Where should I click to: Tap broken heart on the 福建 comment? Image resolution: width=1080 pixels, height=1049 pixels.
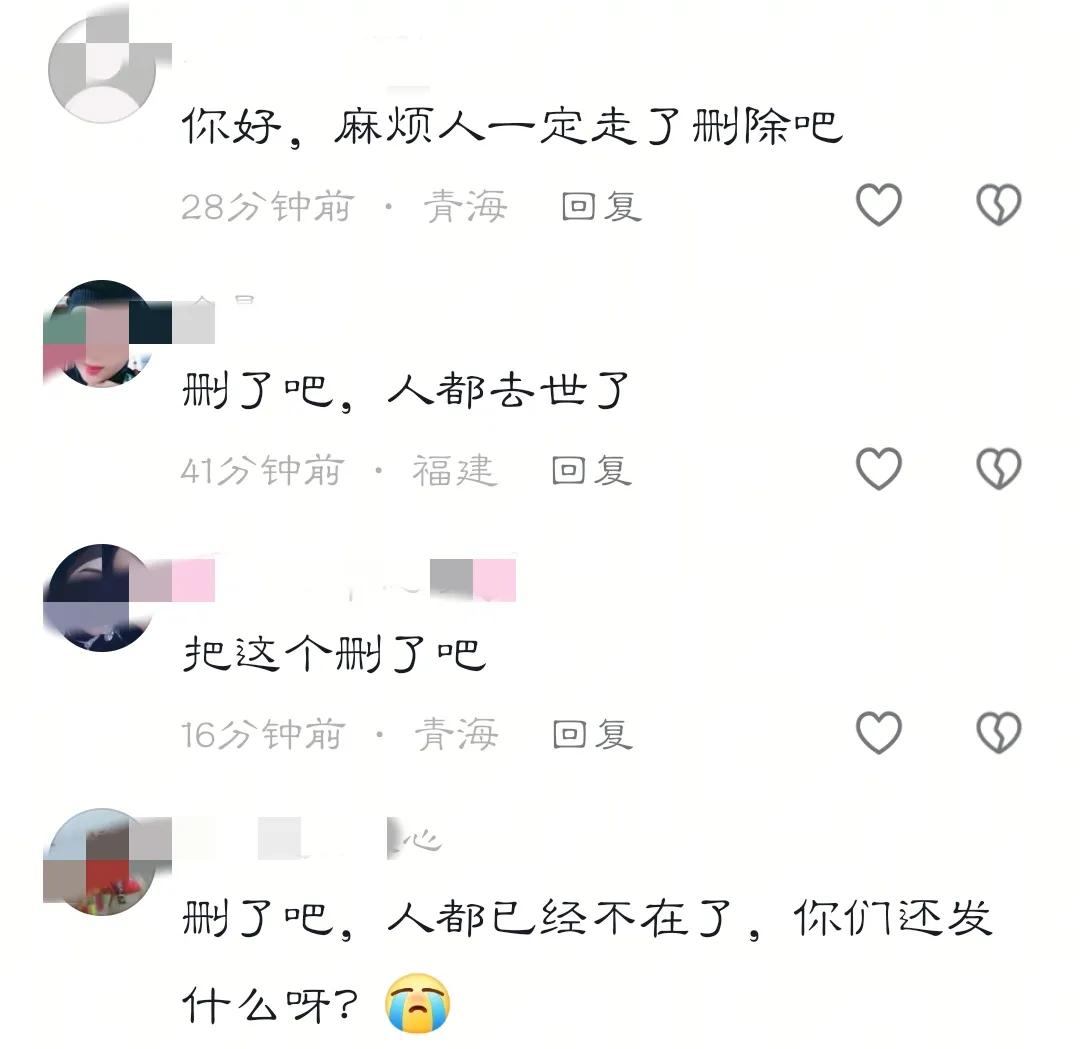click(998, 469)
